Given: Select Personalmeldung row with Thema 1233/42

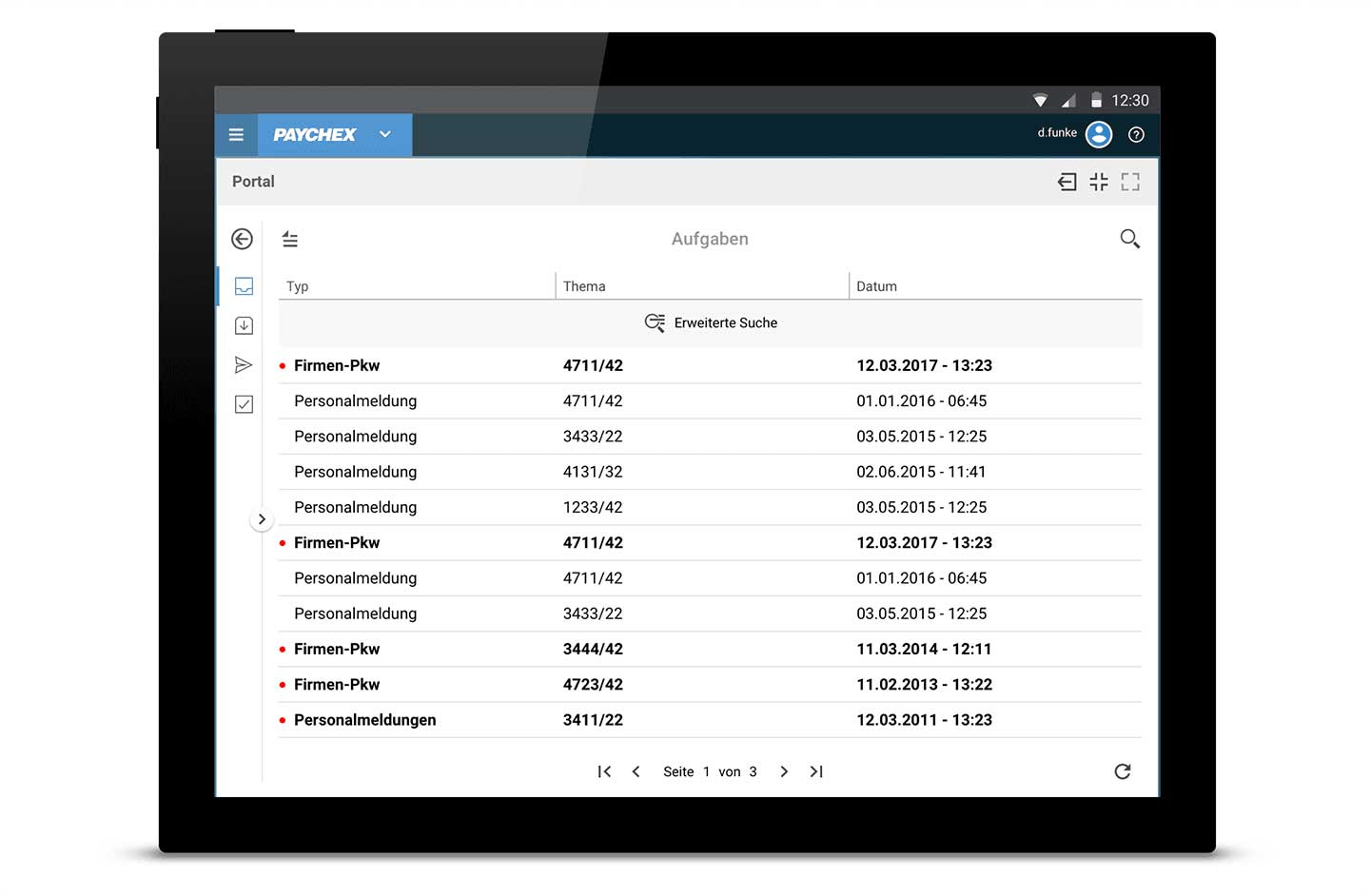Looking at the screenshot, I should [x=710, y=507].
